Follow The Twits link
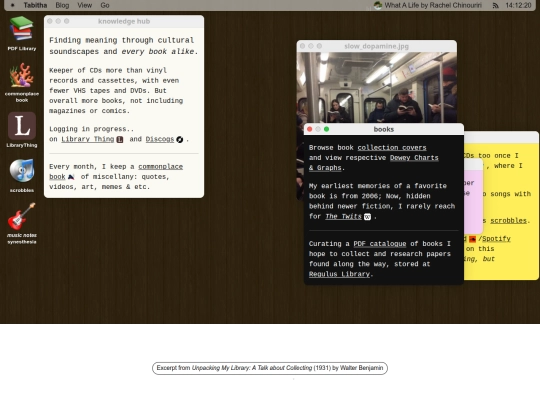This screenshot has width=540, height=405. pyautogui.click(x=343, y=216)
